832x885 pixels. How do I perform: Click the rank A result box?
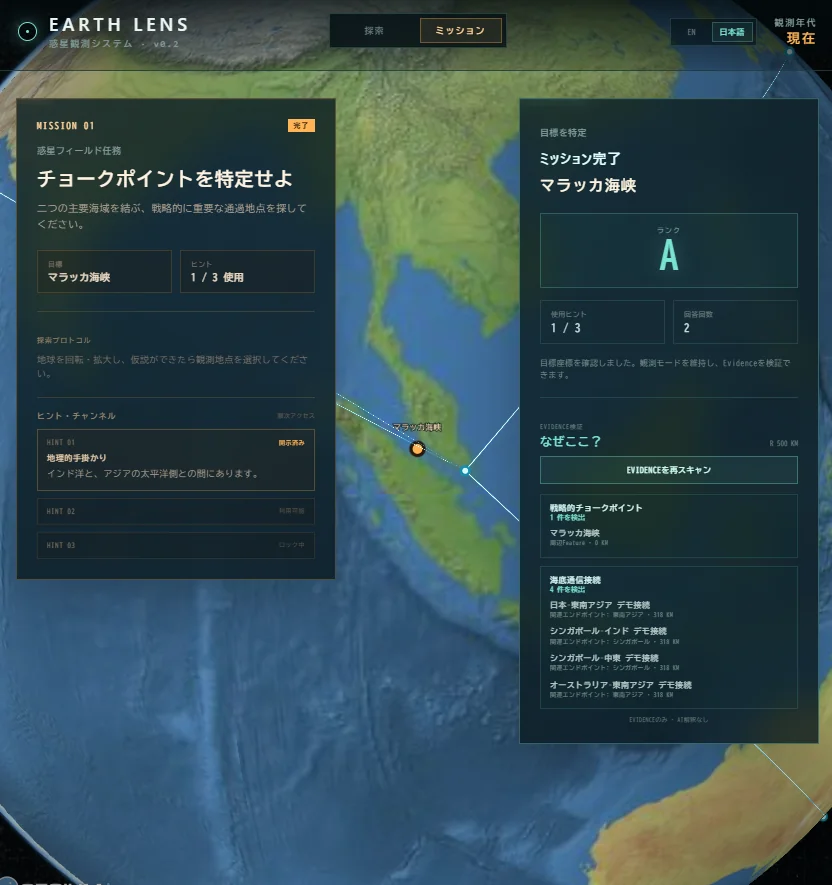669,251
